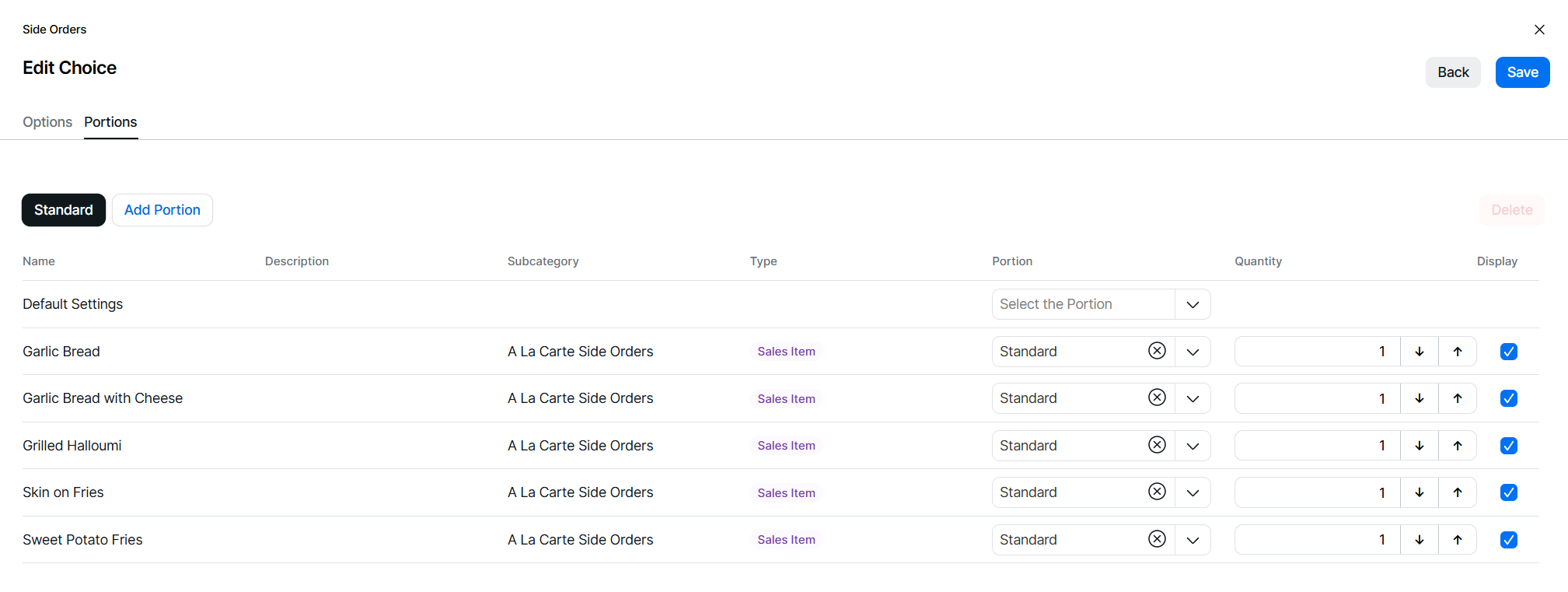The image size is (1568, 592).
Task: Select the Portions tab
Action: click(110, 122)
